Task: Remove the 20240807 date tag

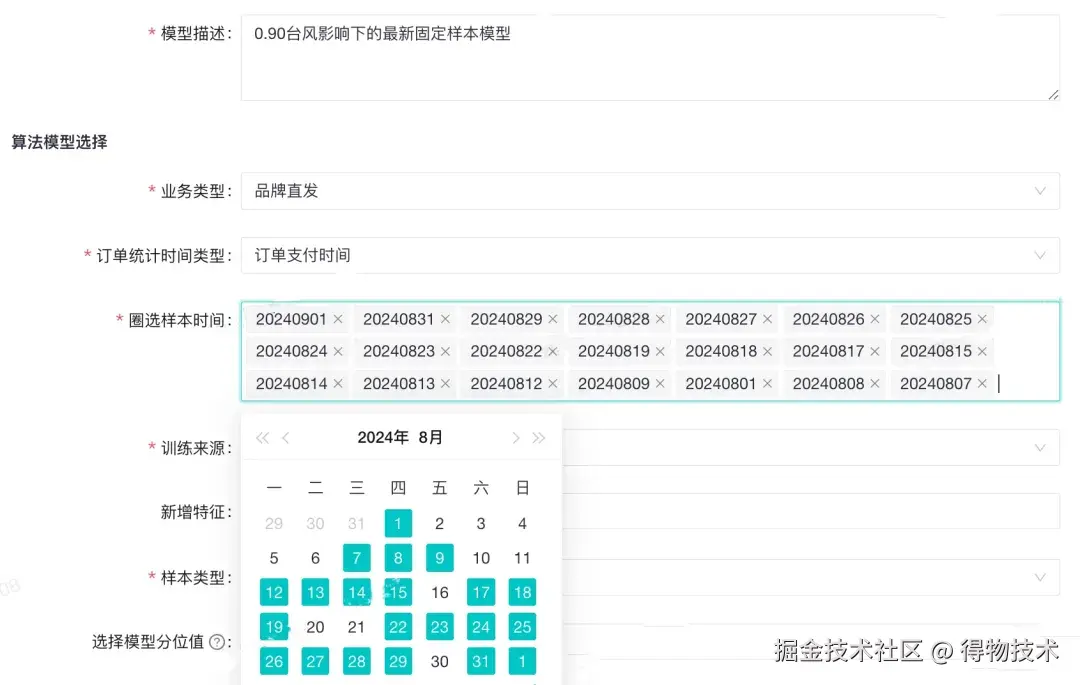Action: (x=982, y=383)
